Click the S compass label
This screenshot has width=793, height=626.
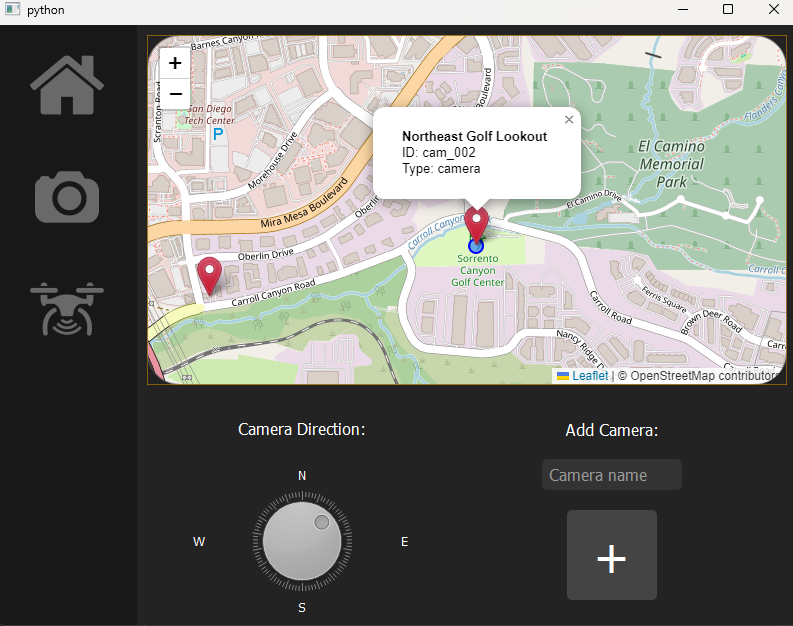(x=302, y=607)
